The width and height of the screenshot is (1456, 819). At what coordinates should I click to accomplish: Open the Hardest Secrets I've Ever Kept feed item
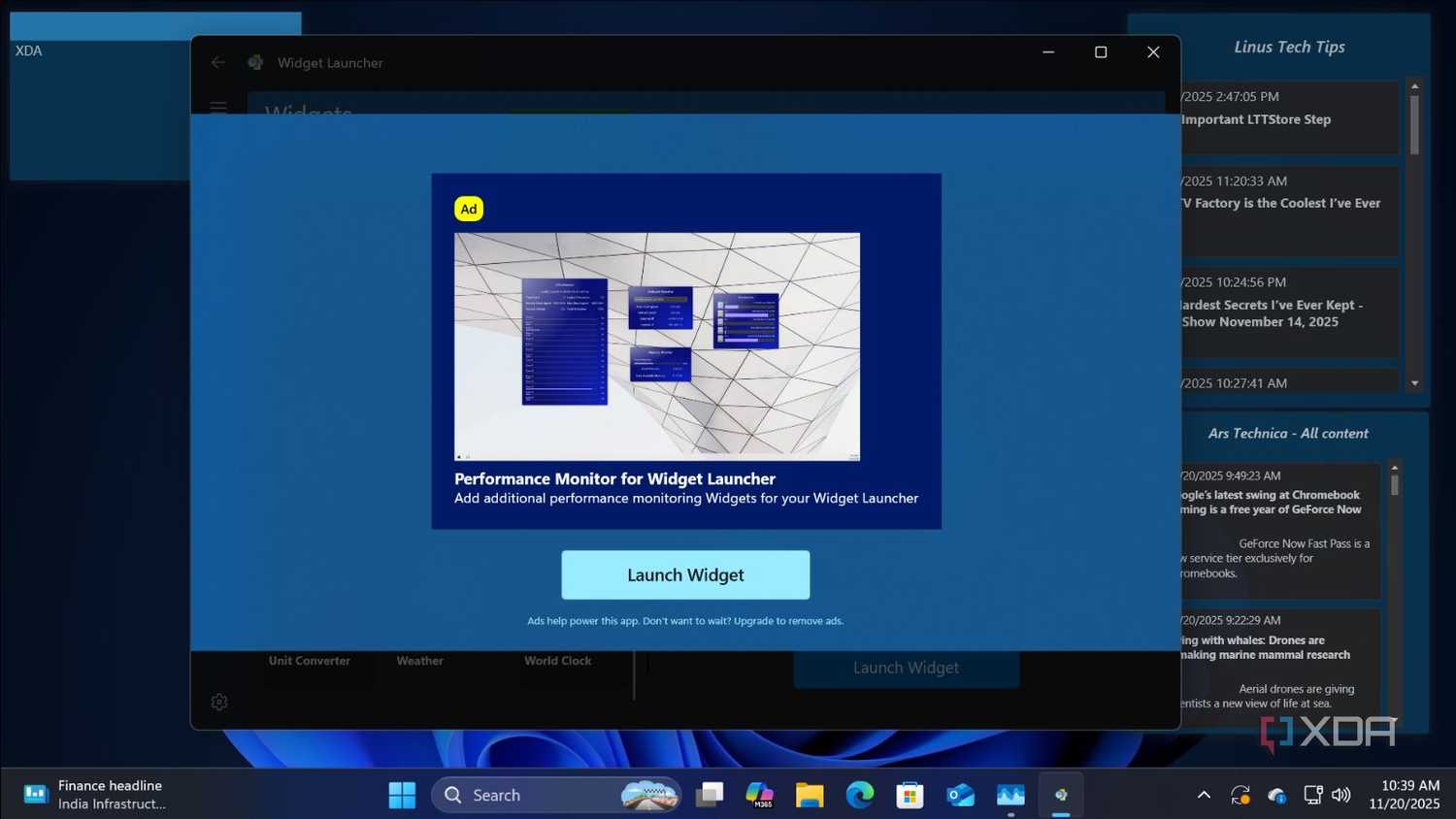pyautogui.click(x=1289, y=311)
